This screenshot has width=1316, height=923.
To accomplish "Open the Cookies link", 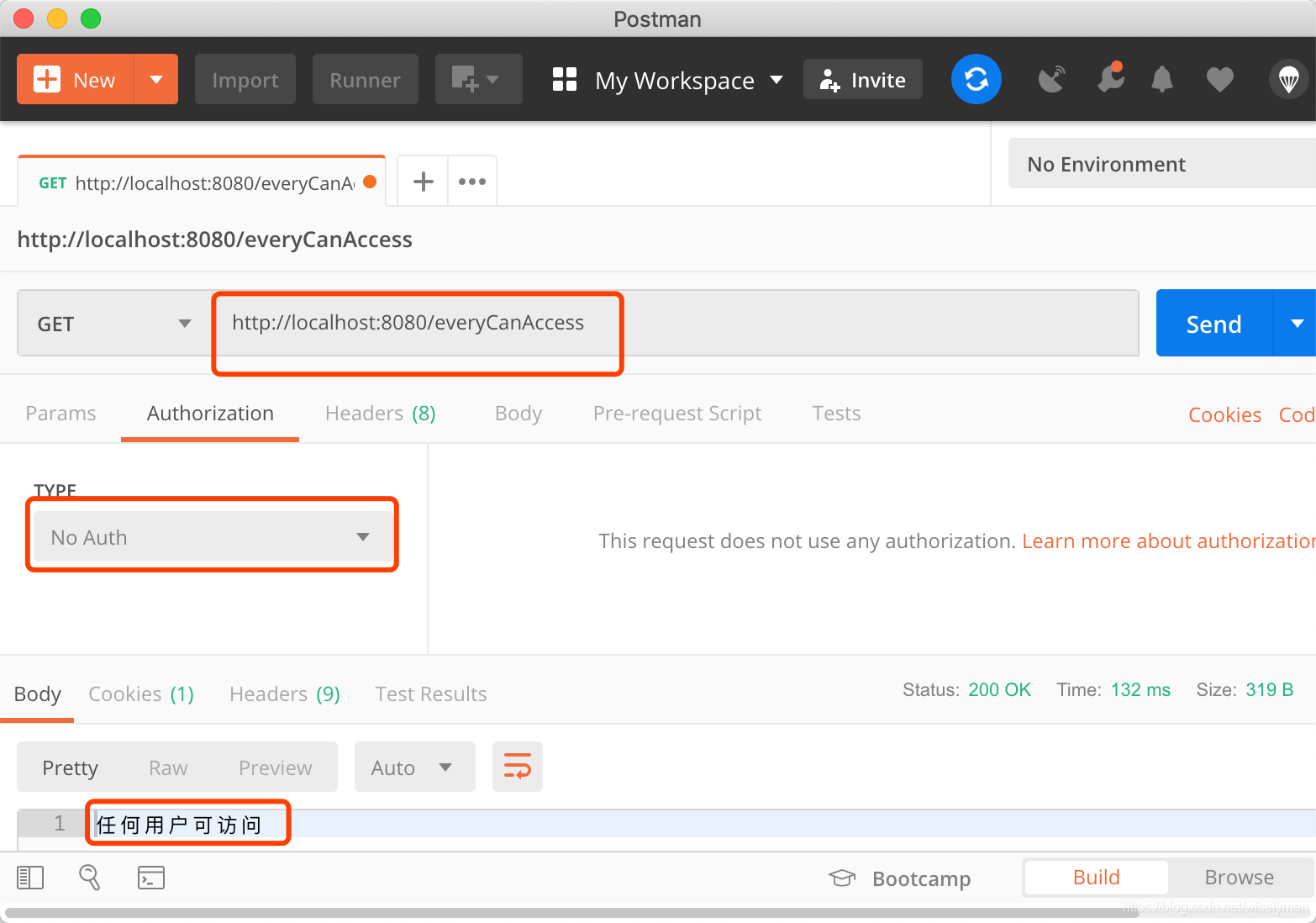I will point(1224,414).
